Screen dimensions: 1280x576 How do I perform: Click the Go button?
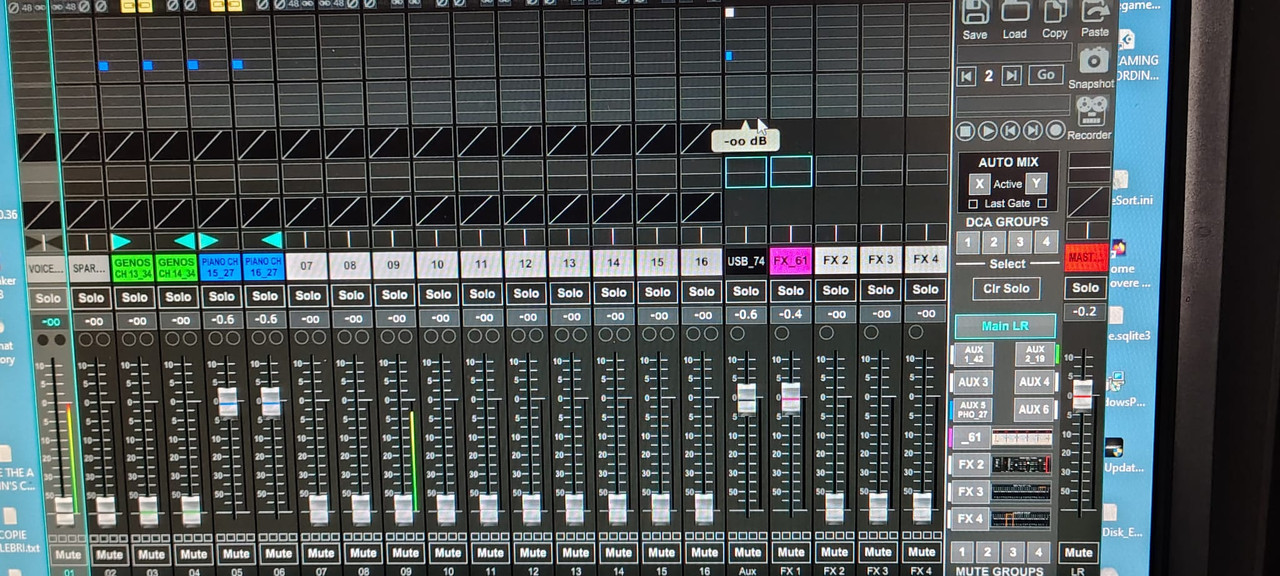coord(1046,75)
